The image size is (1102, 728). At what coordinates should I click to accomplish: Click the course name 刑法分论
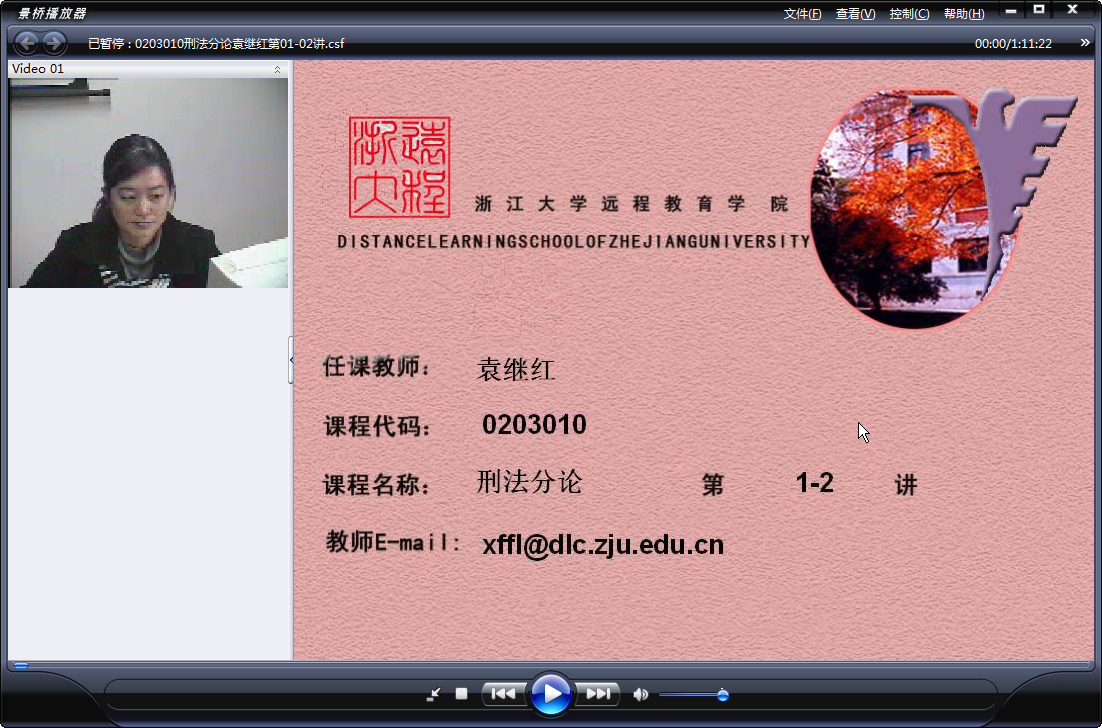[529, 482]
